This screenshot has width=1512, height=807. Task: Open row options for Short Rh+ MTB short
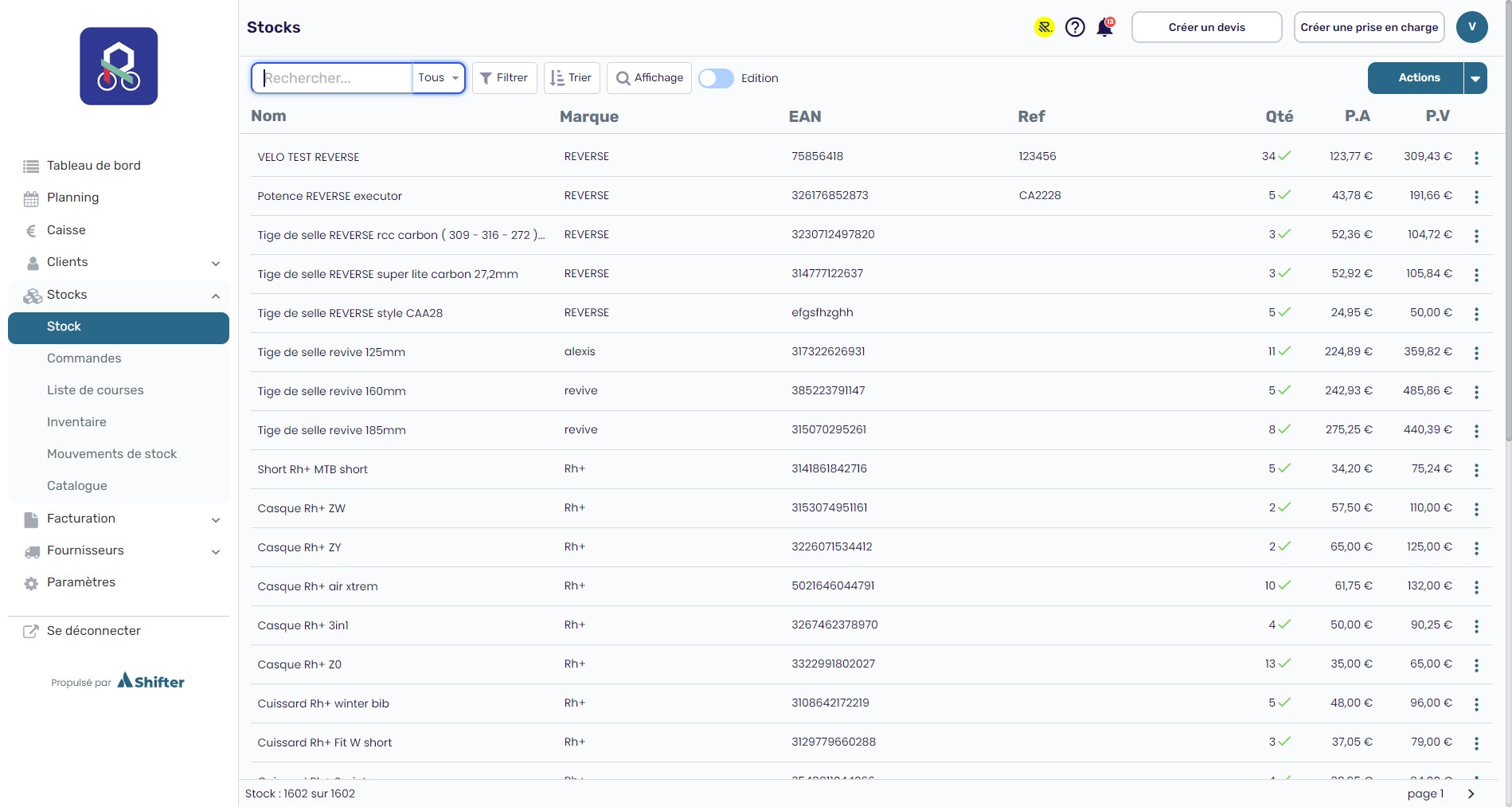[1476, 470]
